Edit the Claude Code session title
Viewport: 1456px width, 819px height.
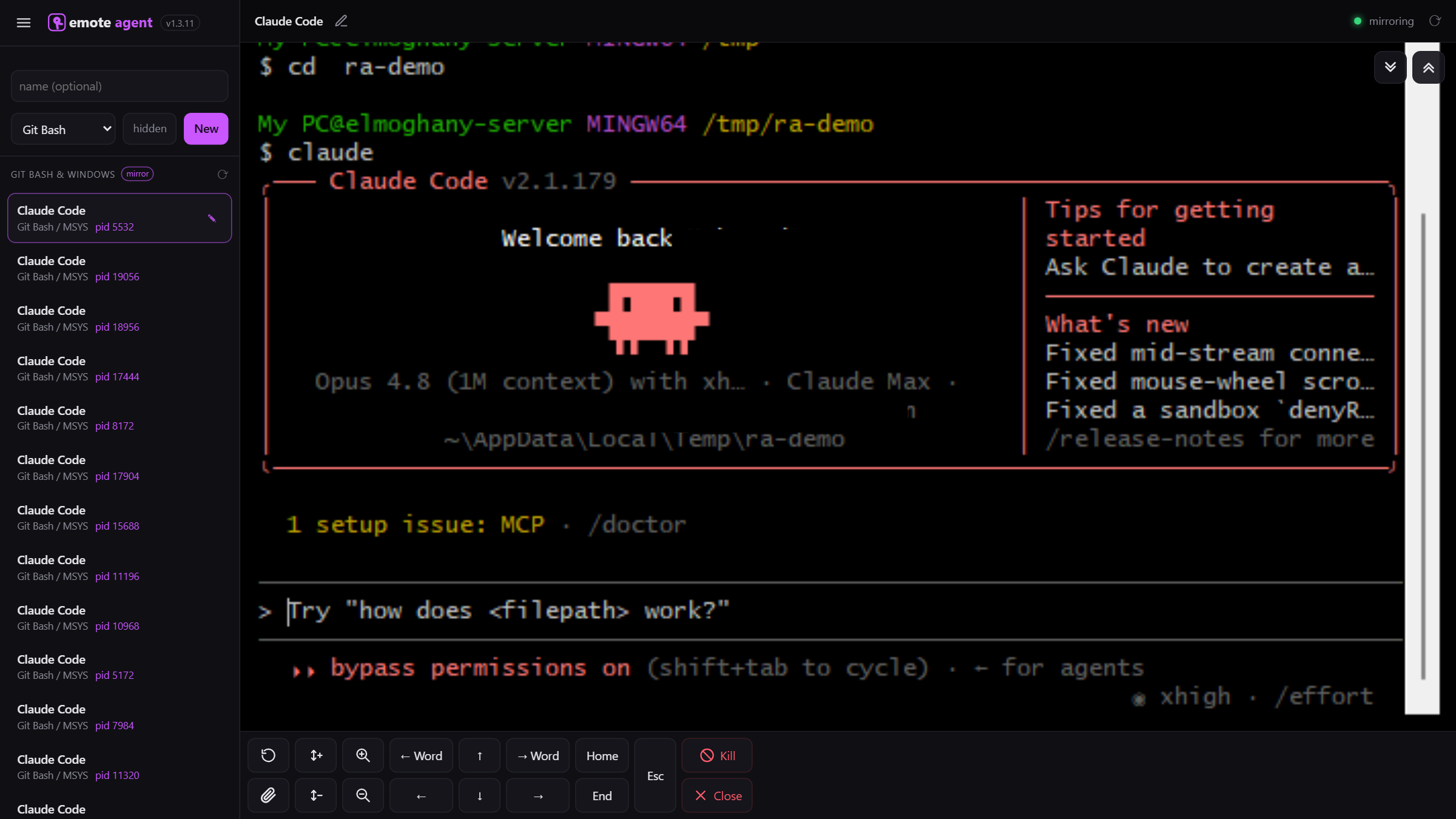pos(342,21)
